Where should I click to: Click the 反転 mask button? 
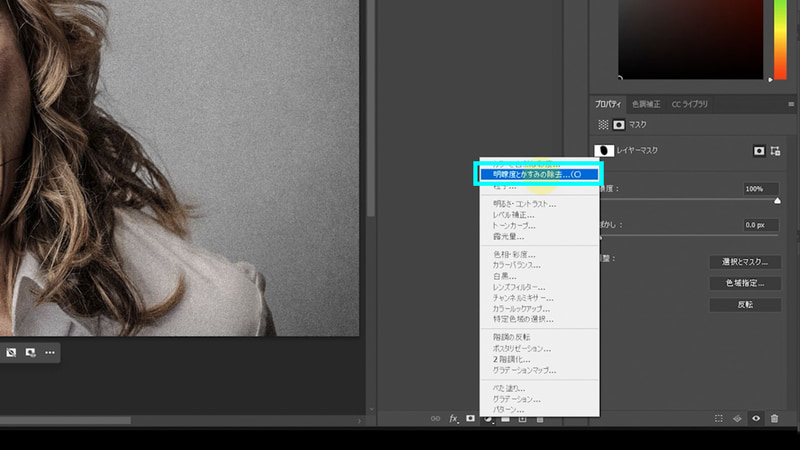(745, 305)
